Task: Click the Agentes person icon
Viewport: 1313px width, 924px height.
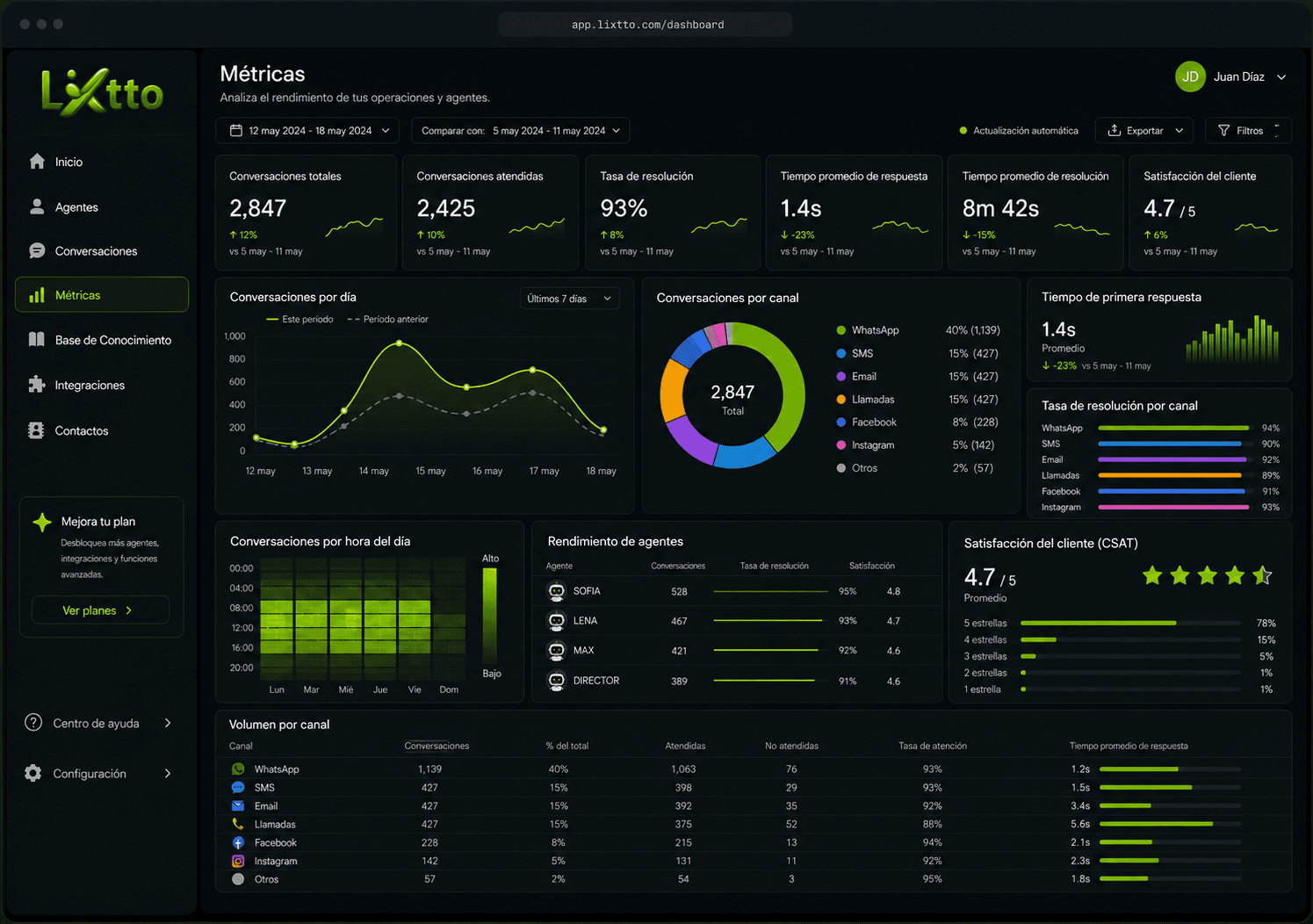Action: (37, 206)
